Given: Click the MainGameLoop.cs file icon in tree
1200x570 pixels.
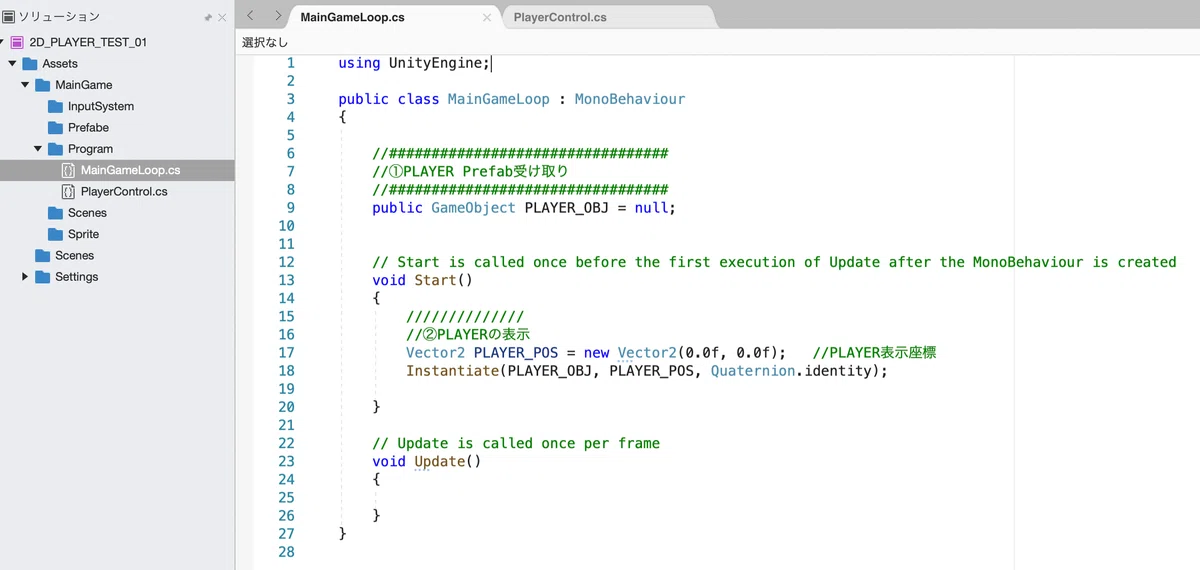Looking at the screenshot, I should (68, 170).
